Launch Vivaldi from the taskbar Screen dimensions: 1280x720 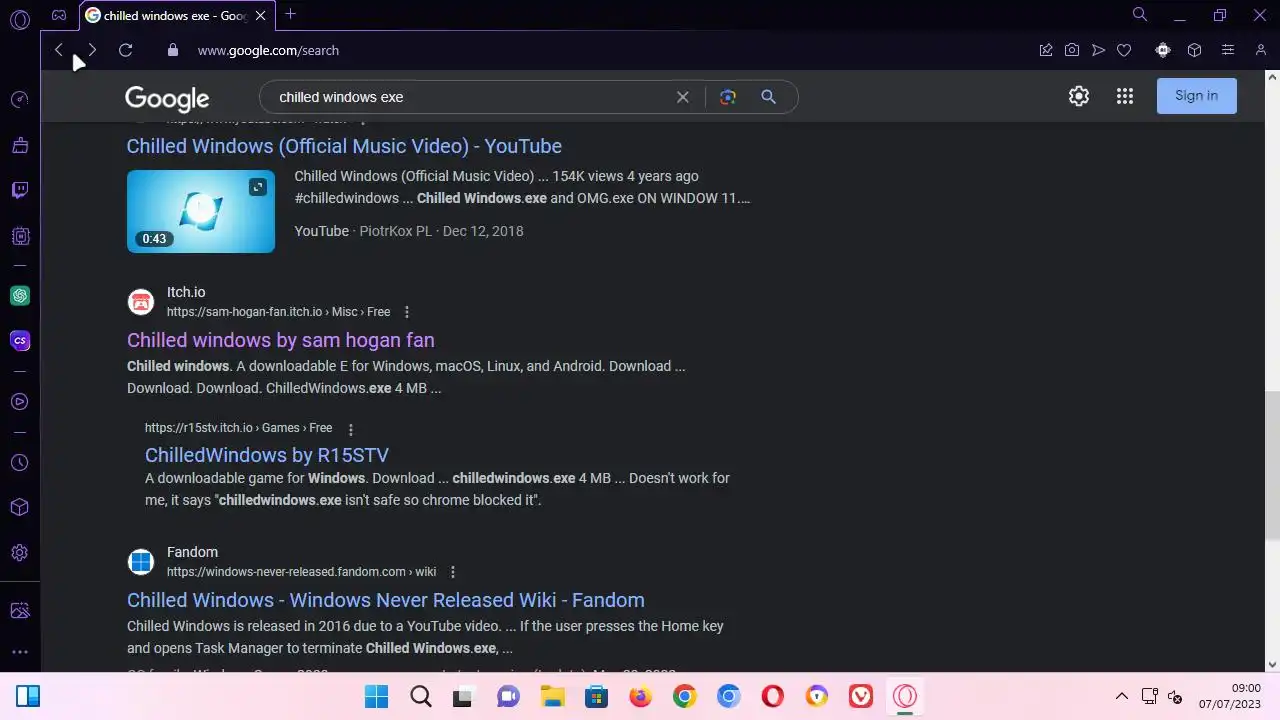pyautogui.click(x=860, y=696)
